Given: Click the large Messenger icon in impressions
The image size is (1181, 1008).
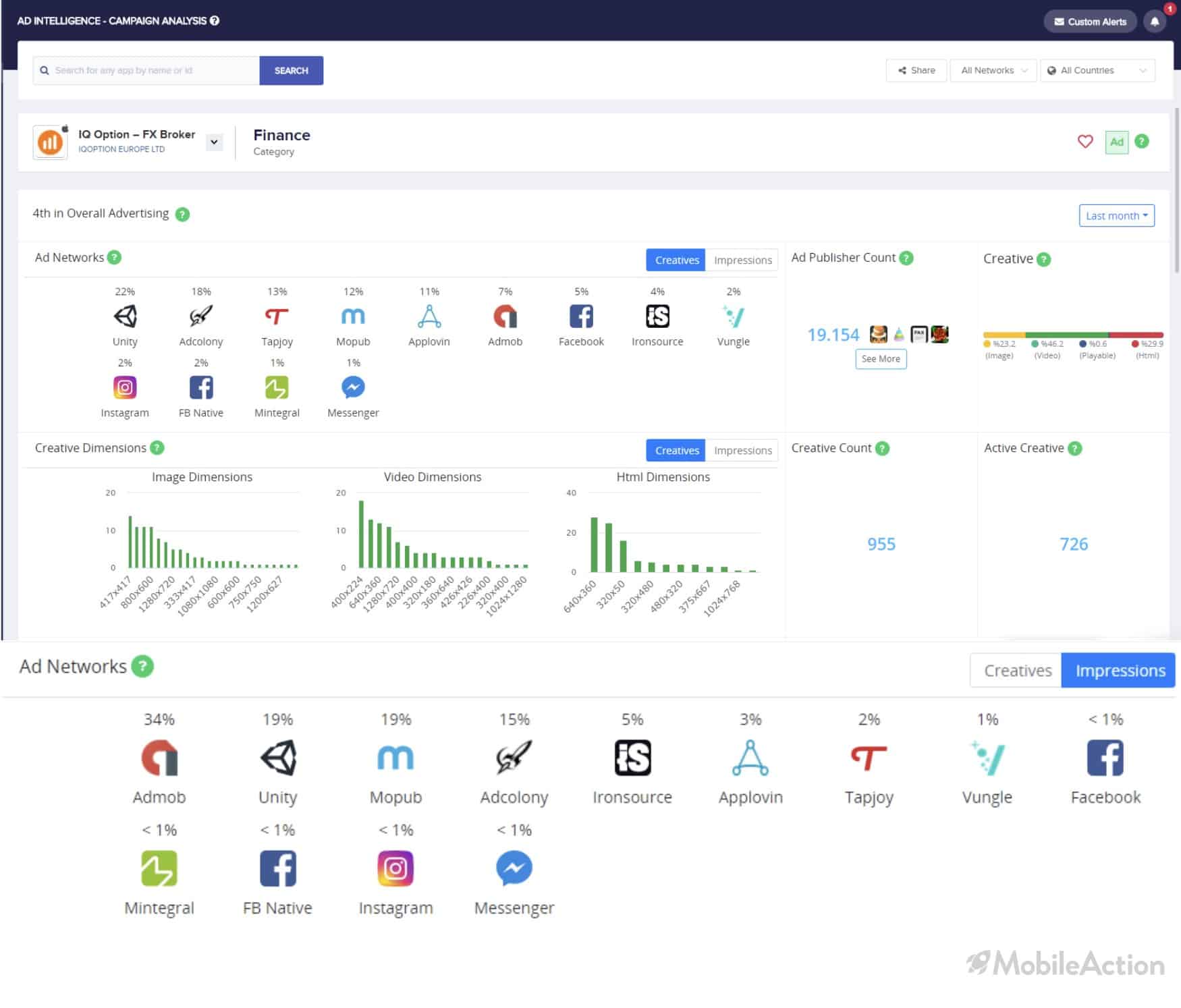Looking at the screenshot, I should click(x=514, y=868).
